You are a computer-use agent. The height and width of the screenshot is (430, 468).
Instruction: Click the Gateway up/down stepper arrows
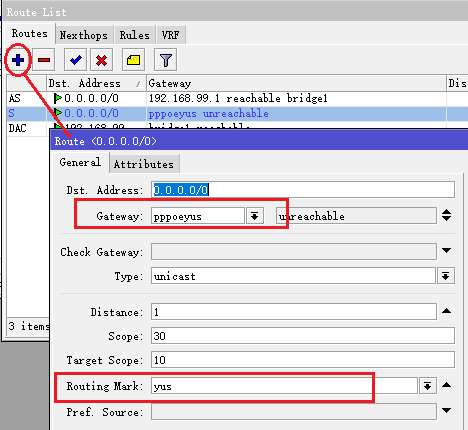tap(447, 215)
